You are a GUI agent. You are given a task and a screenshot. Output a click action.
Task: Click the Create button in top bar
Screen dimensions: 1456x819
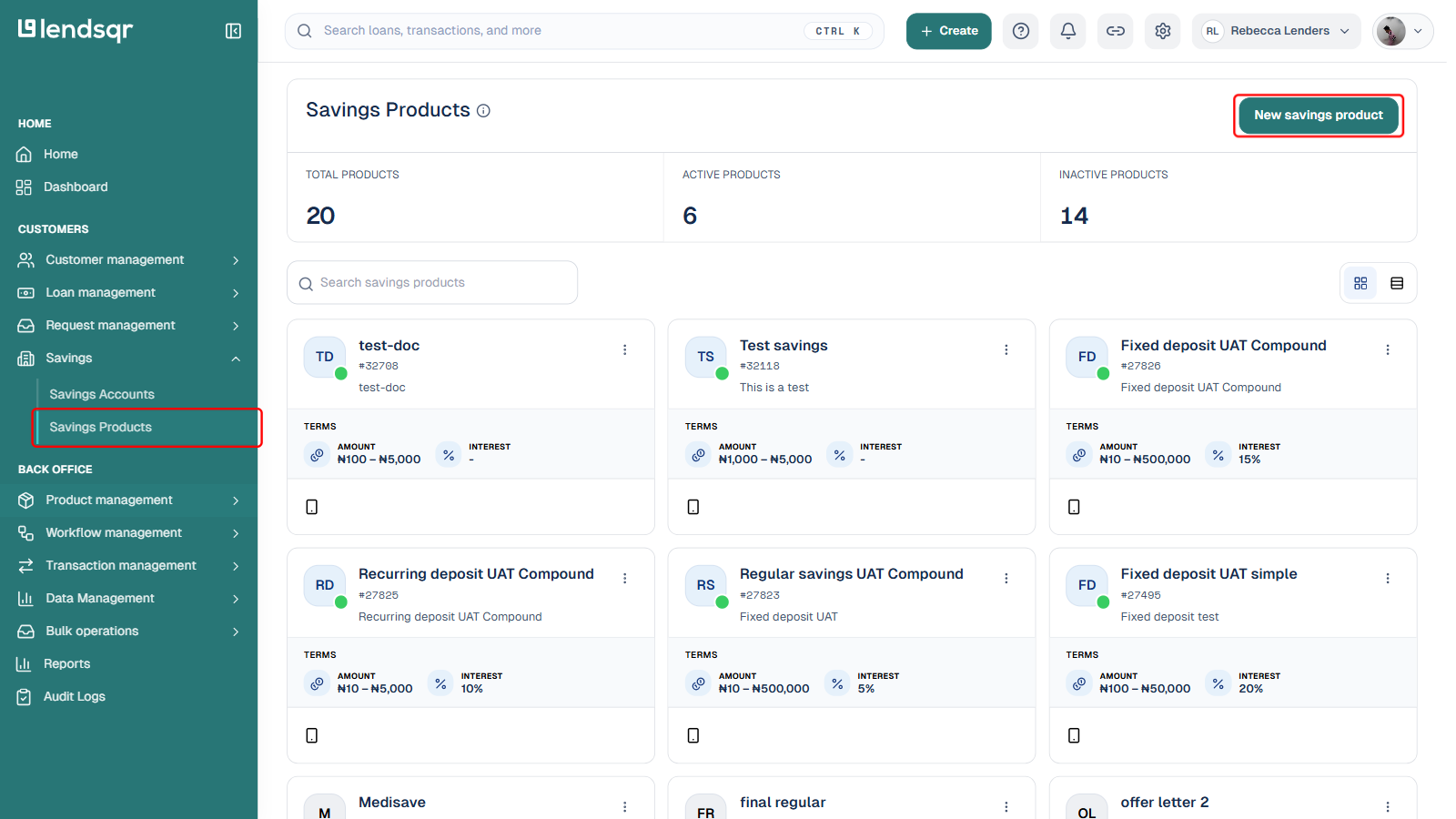948,31
